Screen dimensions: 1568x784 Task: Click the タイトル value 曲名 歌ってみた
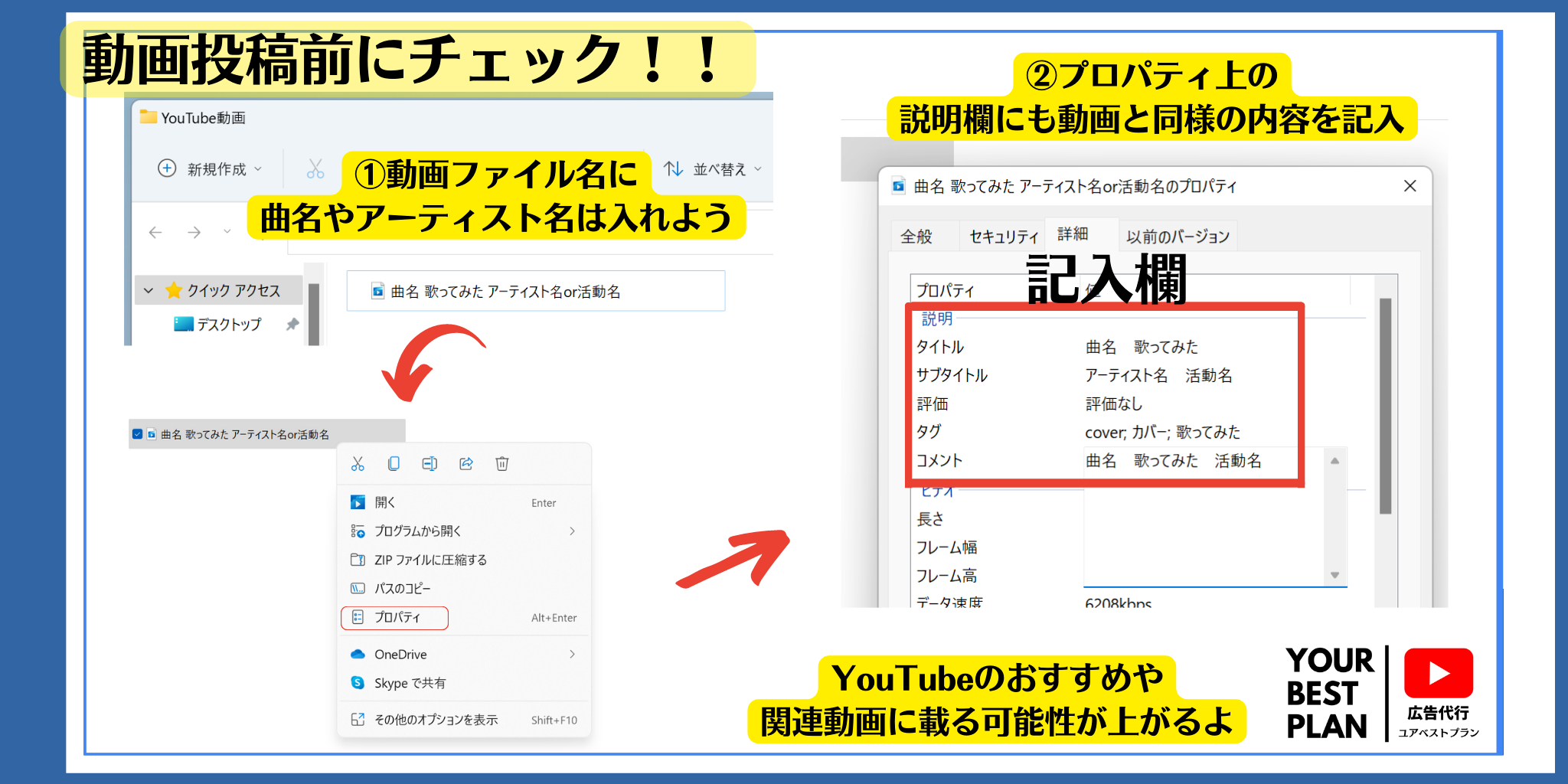coord(1142,347)
